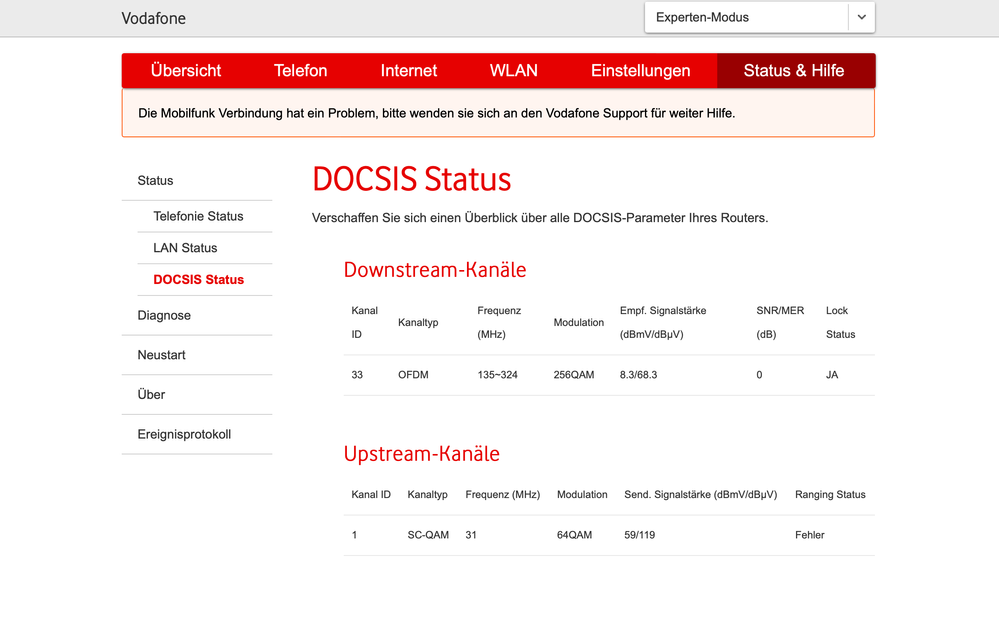Viewport: 999px width, 625px height.
Task: Click the 64QAM modulation cell
Action: click(x=574, y=535)
